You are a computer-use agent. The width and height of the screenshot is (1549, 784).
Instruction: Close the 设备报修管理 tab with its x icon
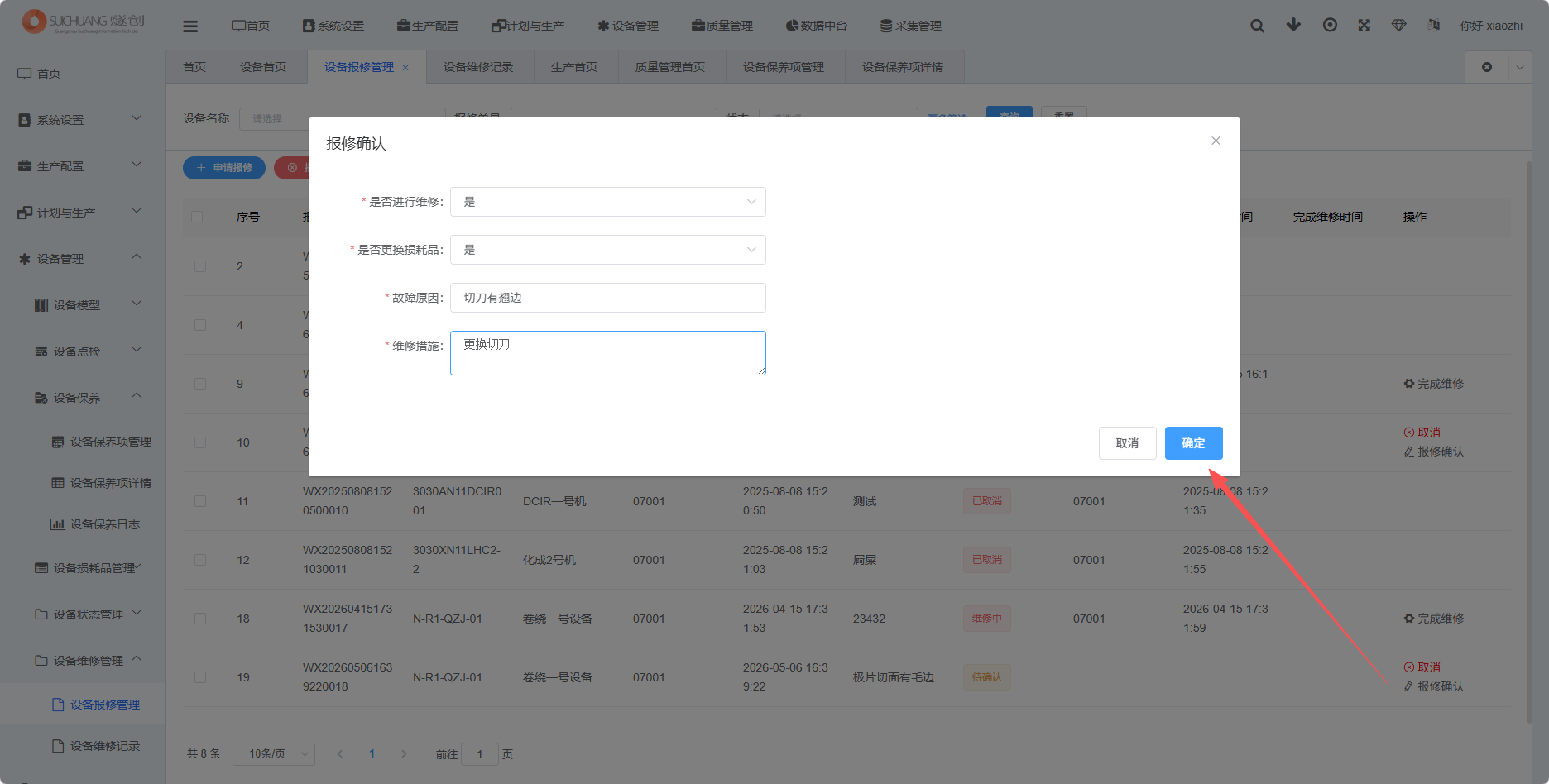(x=405, y=68)
